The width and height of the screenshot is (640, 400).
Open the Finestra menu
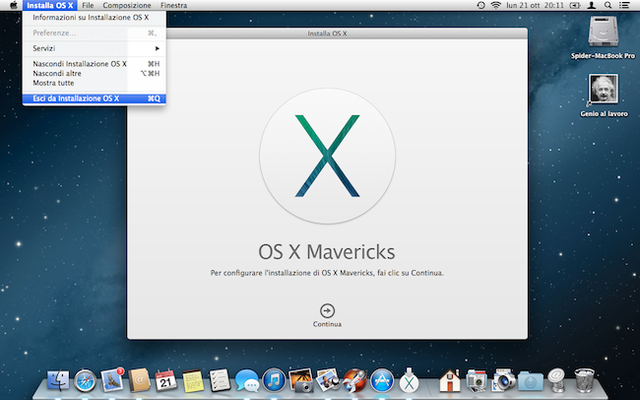pos(174,5)
